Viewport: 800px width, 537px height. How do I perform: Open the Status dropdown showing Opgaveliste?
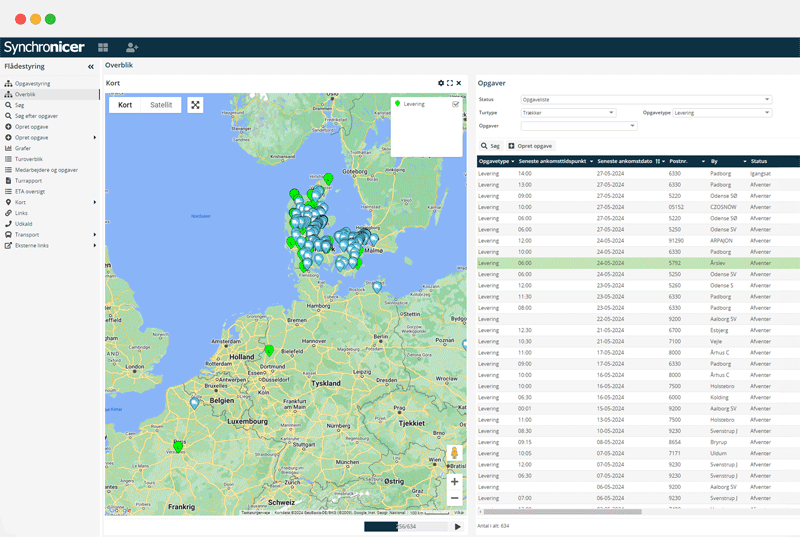[646, 99]
